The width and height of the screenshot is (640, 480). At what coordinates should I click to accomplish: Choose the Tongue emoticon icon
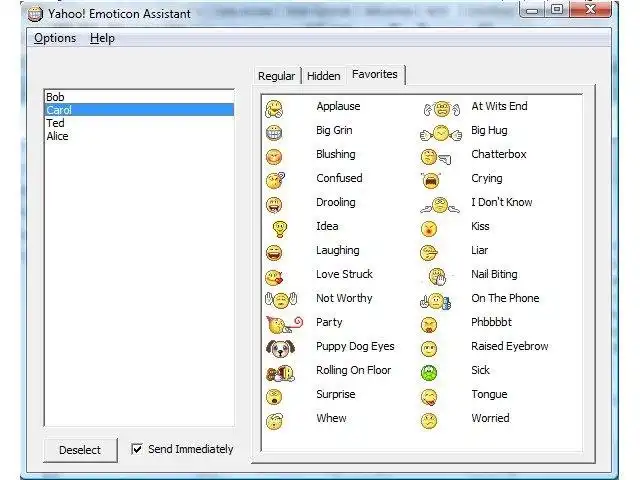[x=429, y=397]
